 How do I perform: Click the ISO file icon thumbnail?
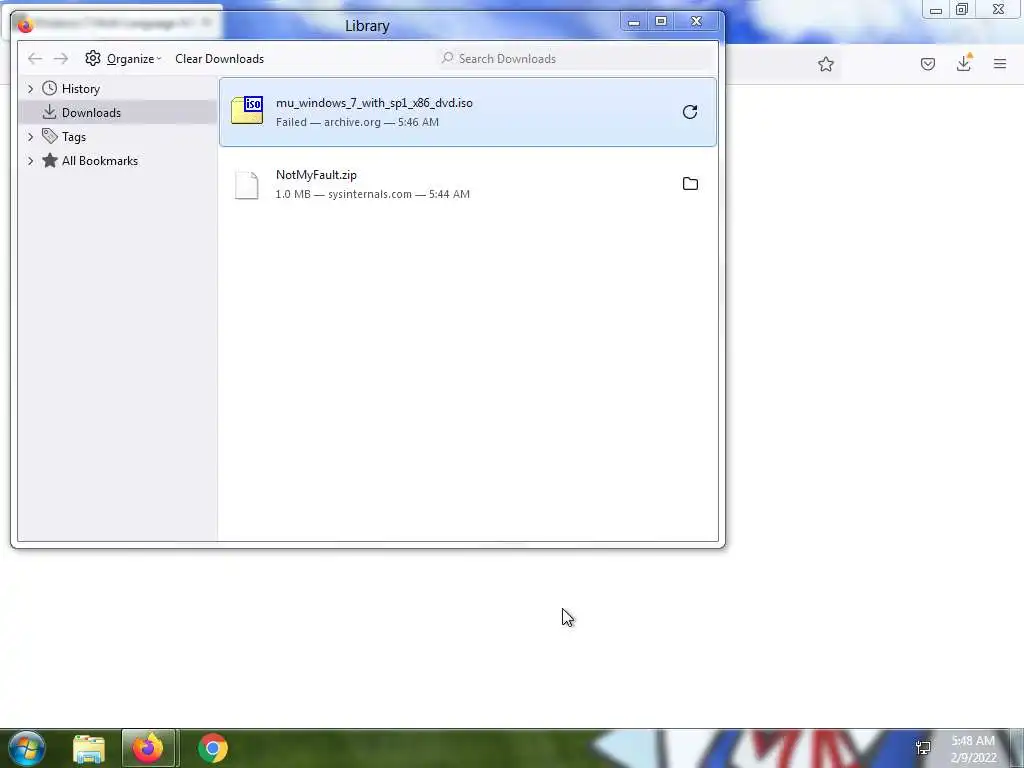click(x=247, y=110)
